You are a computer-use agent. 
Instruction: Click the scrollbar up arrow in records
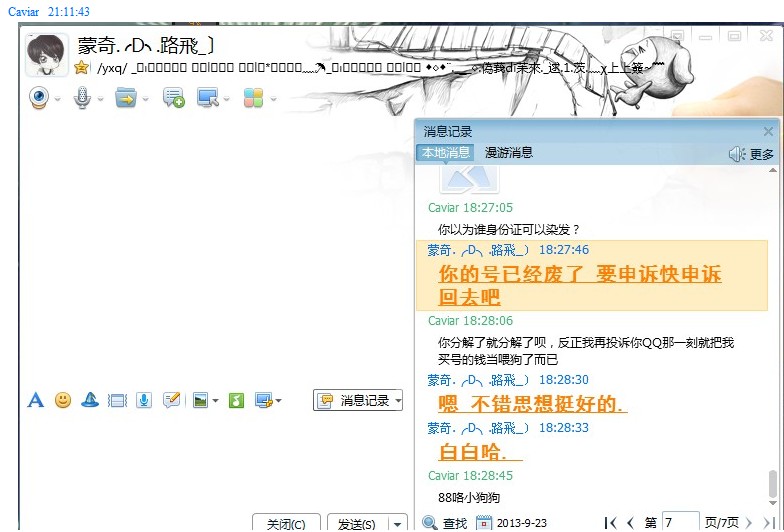pos(773,170)
